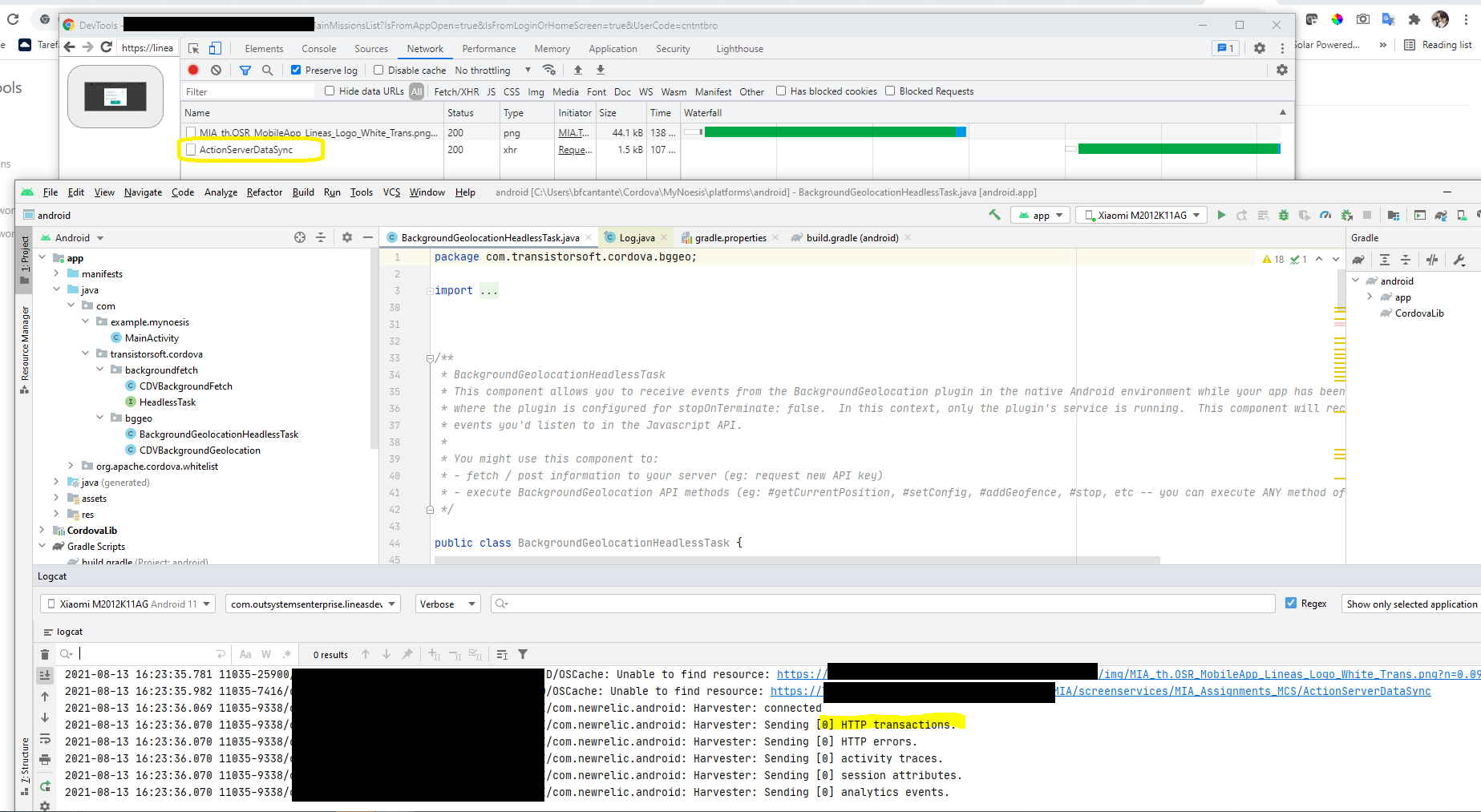Toggle the network filter funnel icon
Screen dimensions: 1481x812
coord(245,70)
